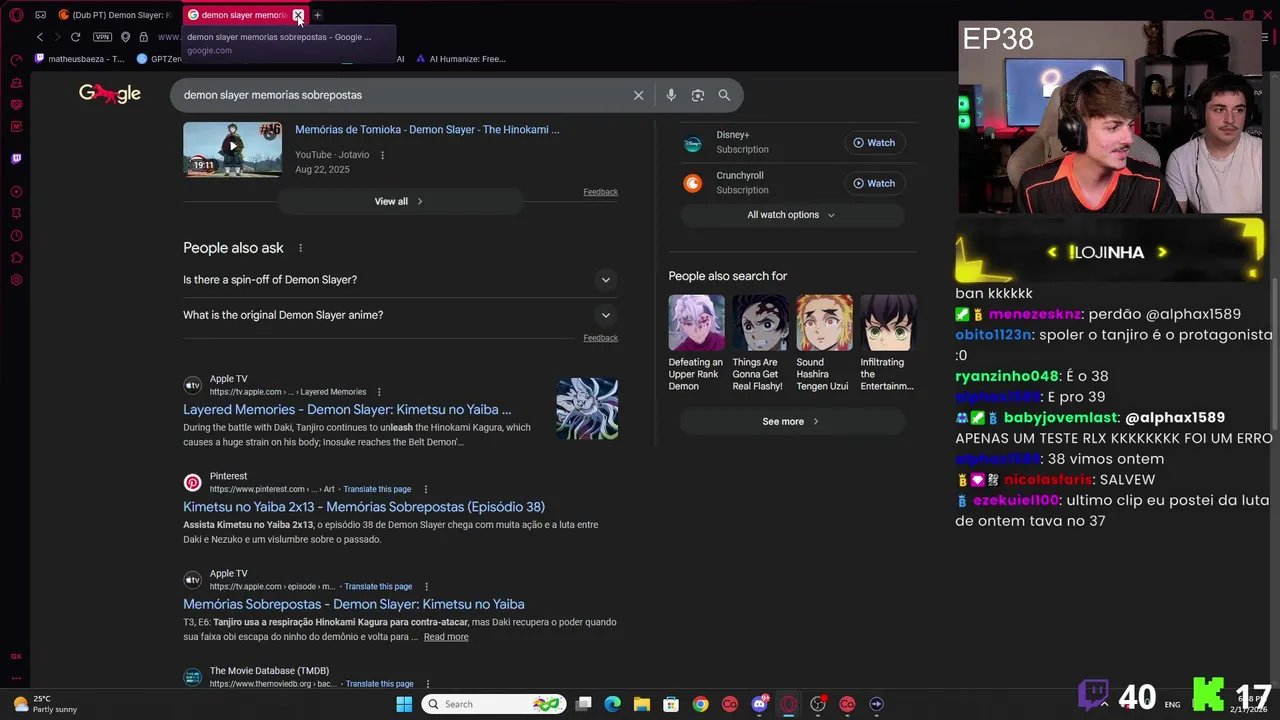Screen dimensions: 1280x720
Task: Open More options beside People also ask
Action: pyautogui.click(x=300, y=248)
